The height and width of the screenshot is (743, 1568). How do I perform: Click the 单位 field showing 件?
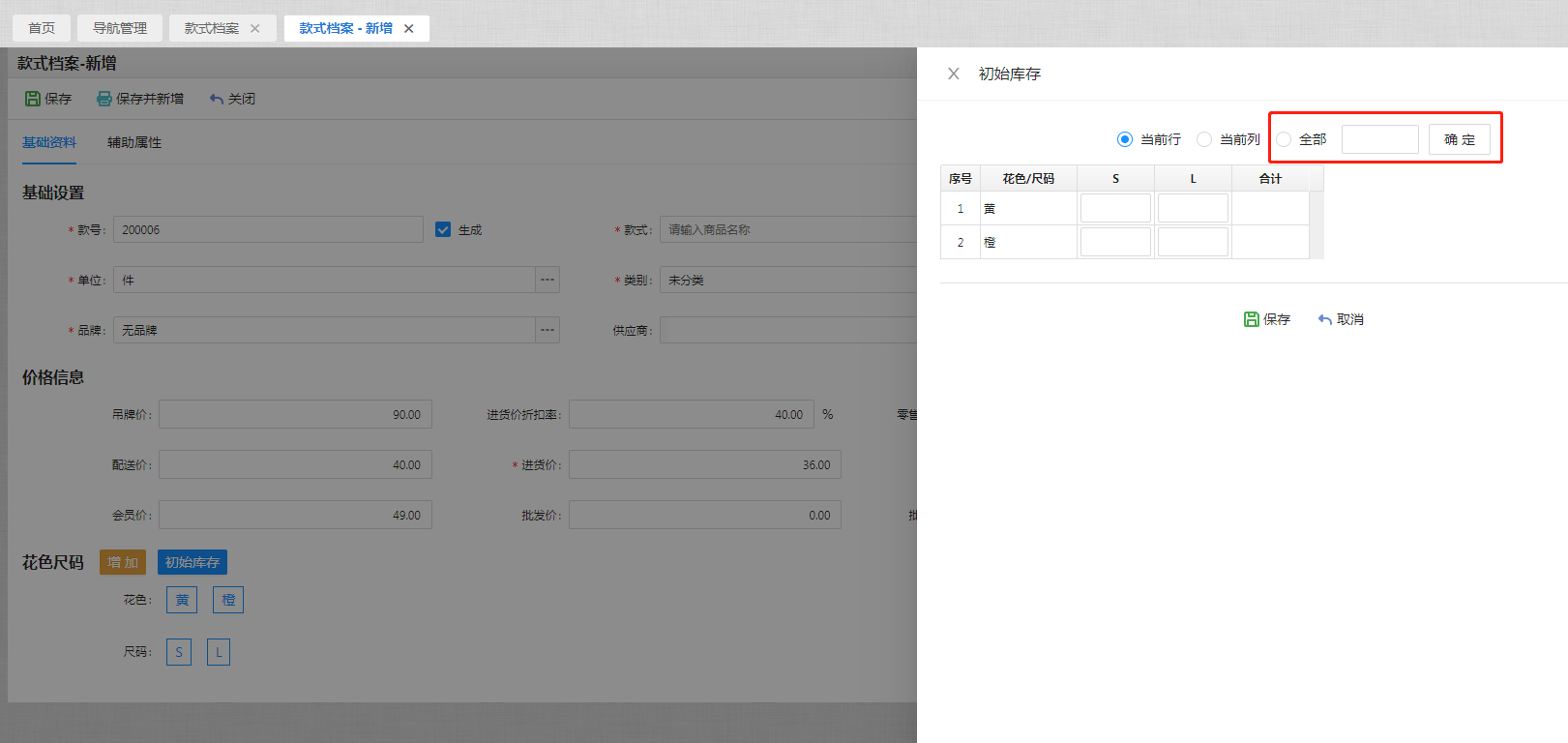point(324,280)
